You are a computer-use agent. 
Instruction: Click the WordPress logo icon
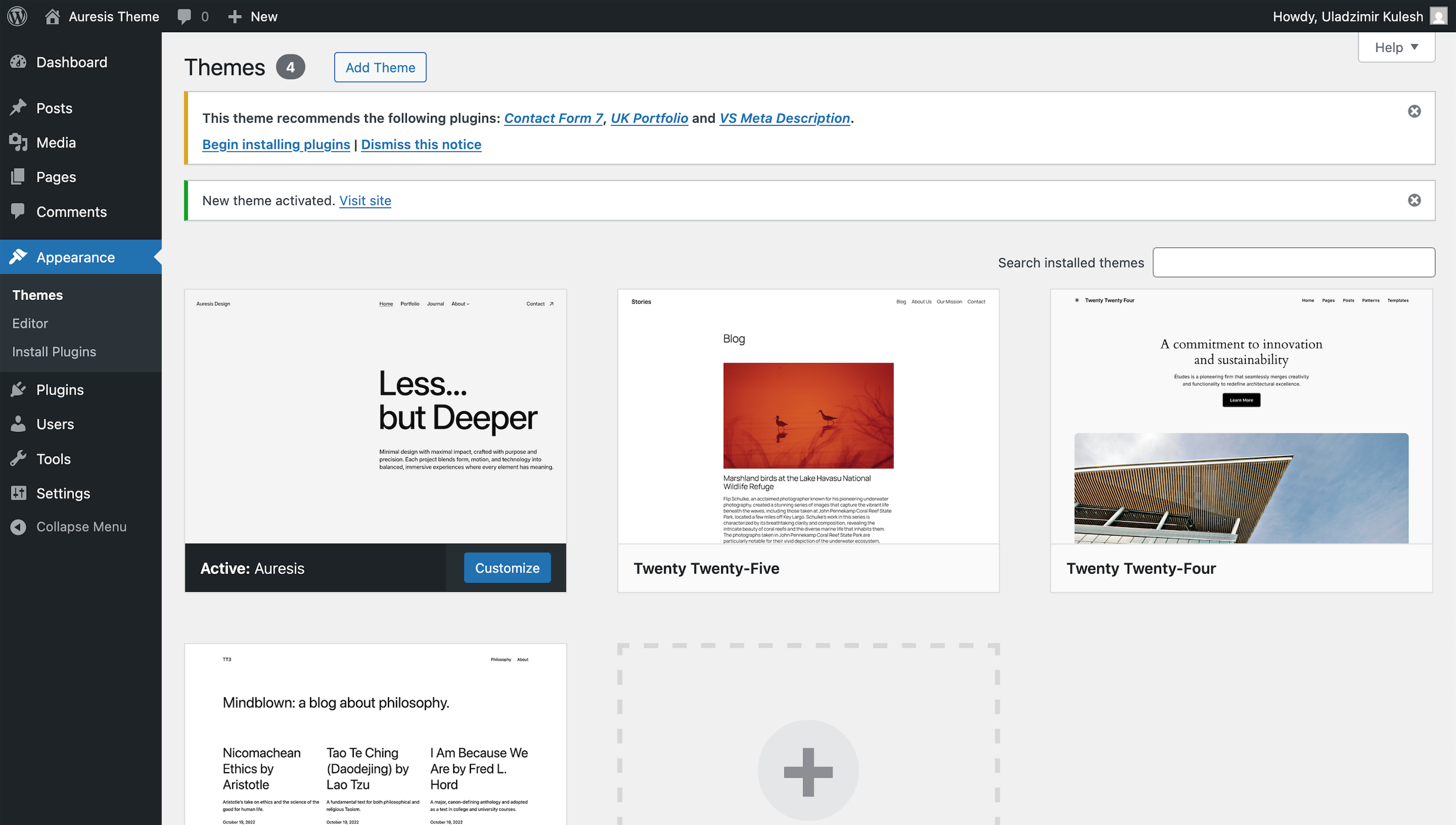tap(17, 16)
